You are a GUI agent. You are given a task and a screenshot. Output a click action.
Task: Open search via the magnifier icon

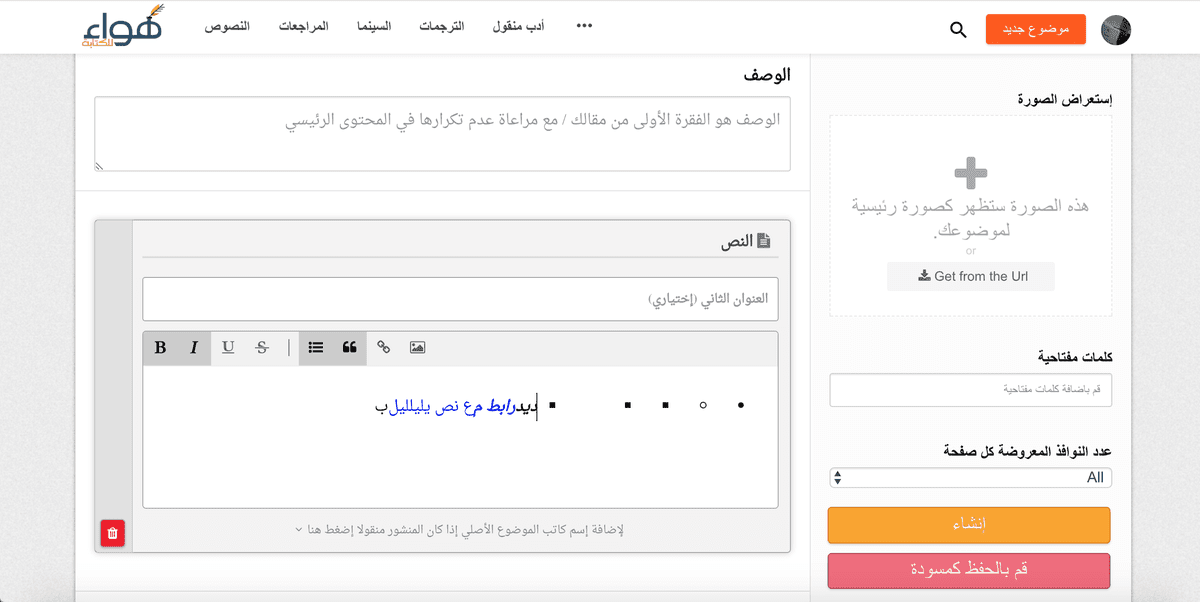point(958,30)
